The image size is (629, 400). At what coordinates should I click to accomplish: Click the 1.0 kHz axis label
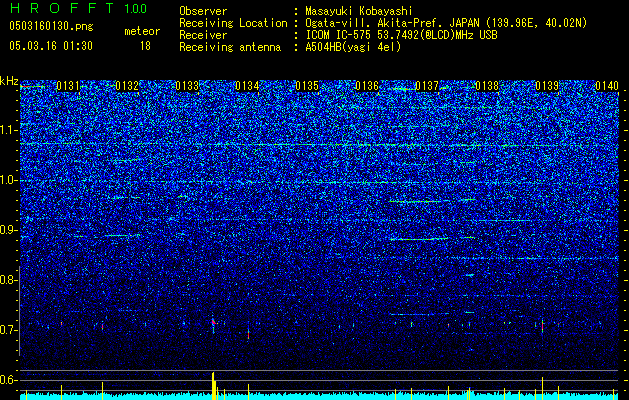click(9, 180)
